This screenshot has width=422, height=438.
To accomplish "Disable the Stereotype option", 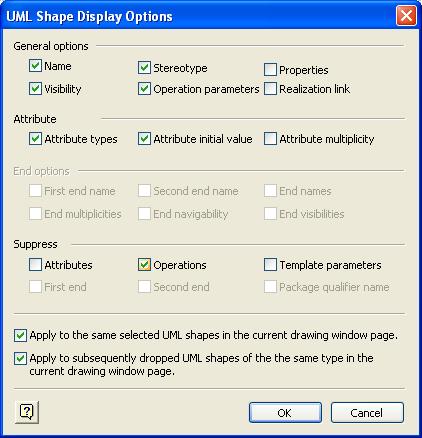I will point(144,68).
